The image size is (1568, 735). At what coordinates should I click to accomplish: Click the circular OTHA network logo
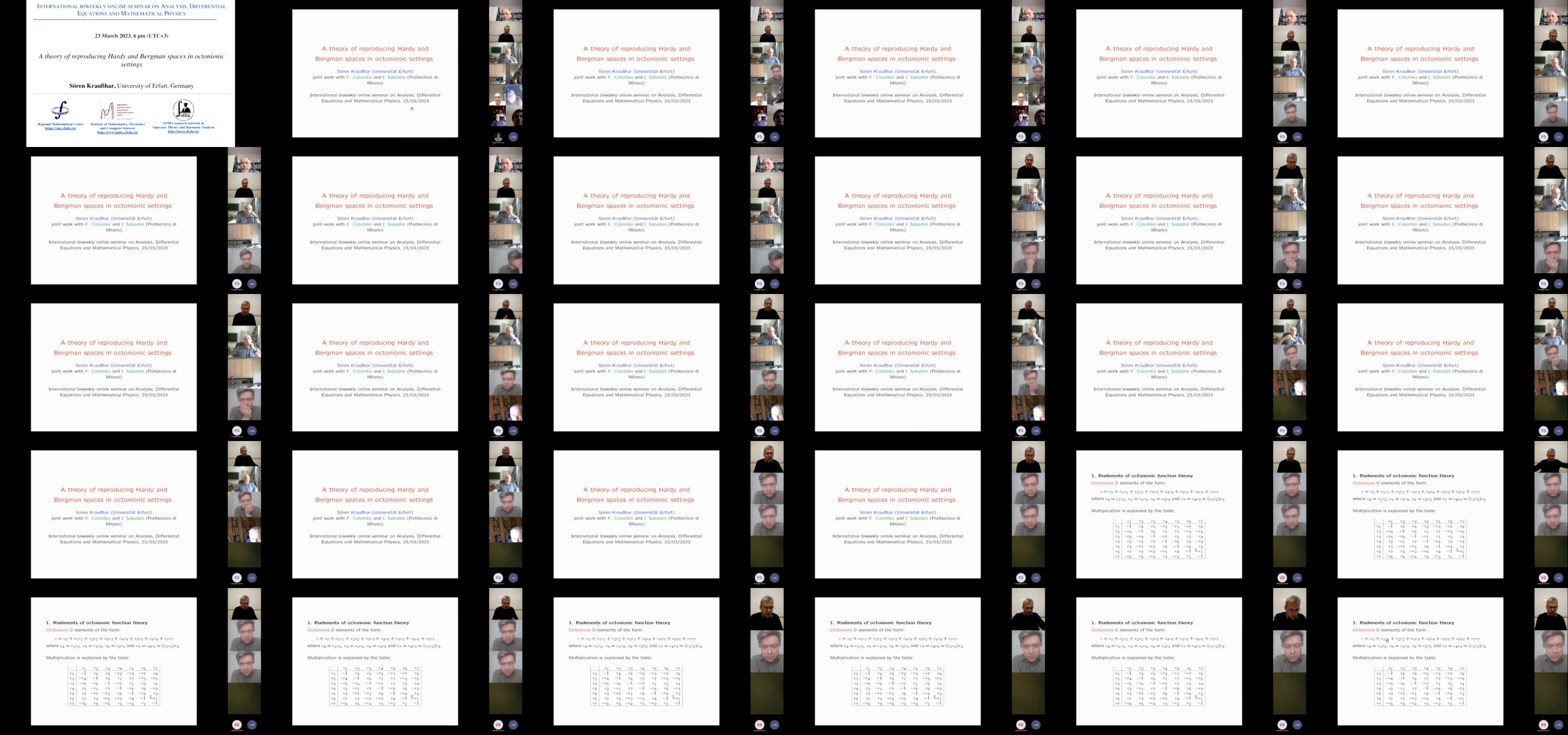(x=183, y=109)
